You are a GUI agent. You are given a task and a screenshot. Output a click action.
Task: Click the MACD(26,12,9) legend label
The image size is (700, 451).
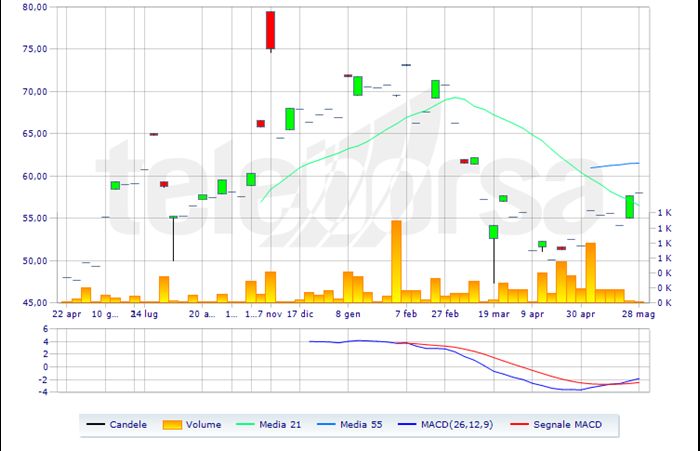click(457, 425)
